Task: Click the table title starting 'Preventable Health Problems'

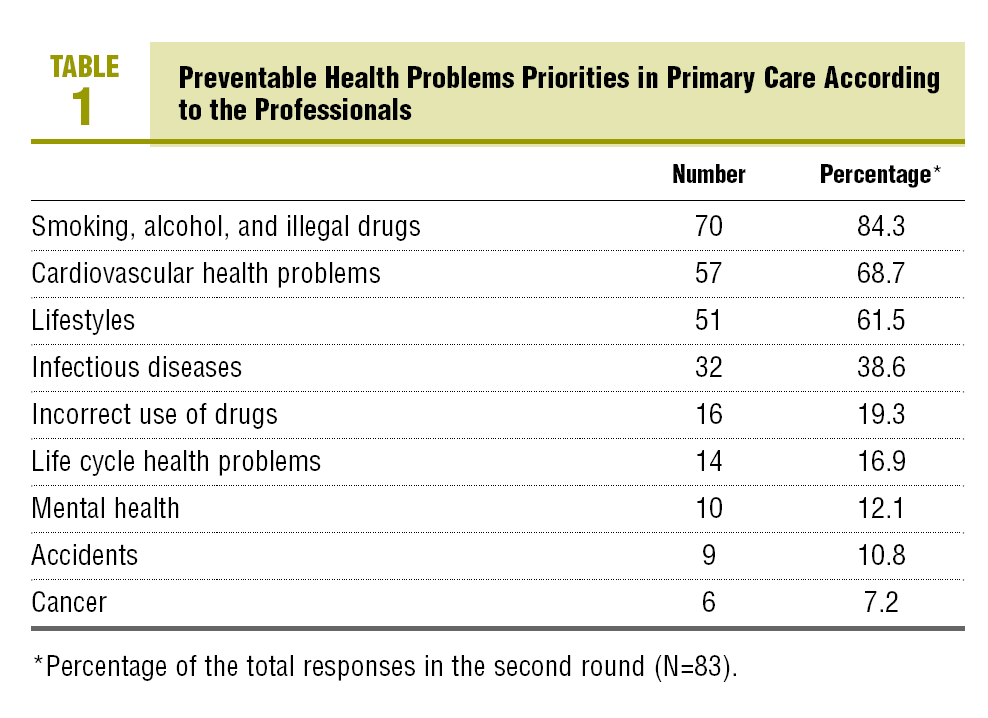Action: tap(558, 93)
